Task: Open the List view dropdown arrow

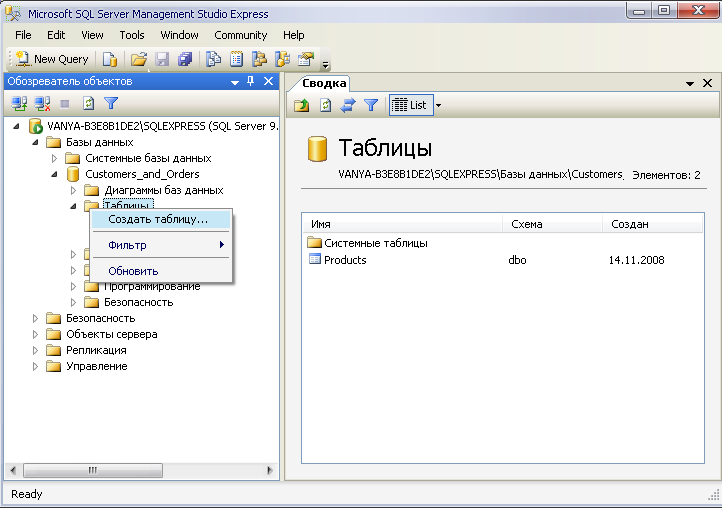Action: [438, 105]
